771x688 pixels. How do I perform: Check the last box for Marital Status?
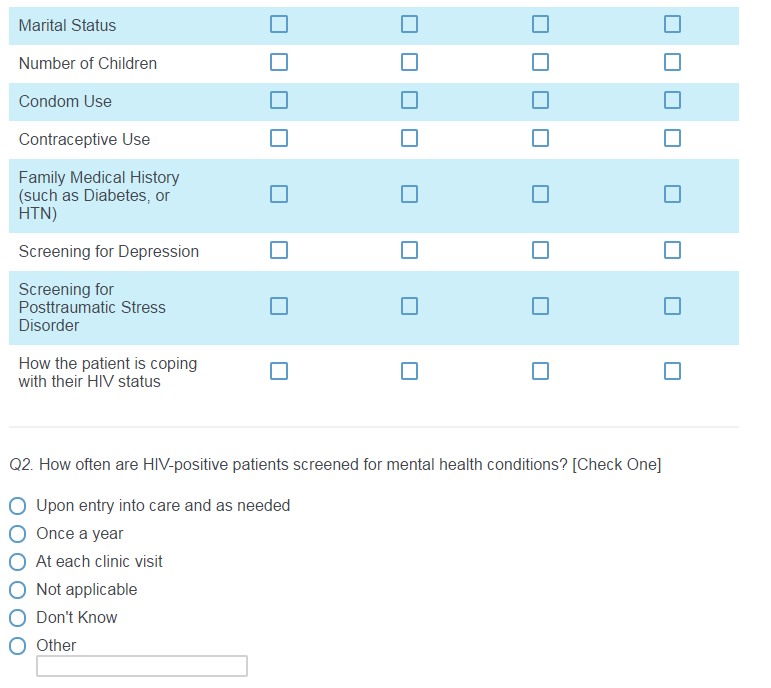pos(672,24)
